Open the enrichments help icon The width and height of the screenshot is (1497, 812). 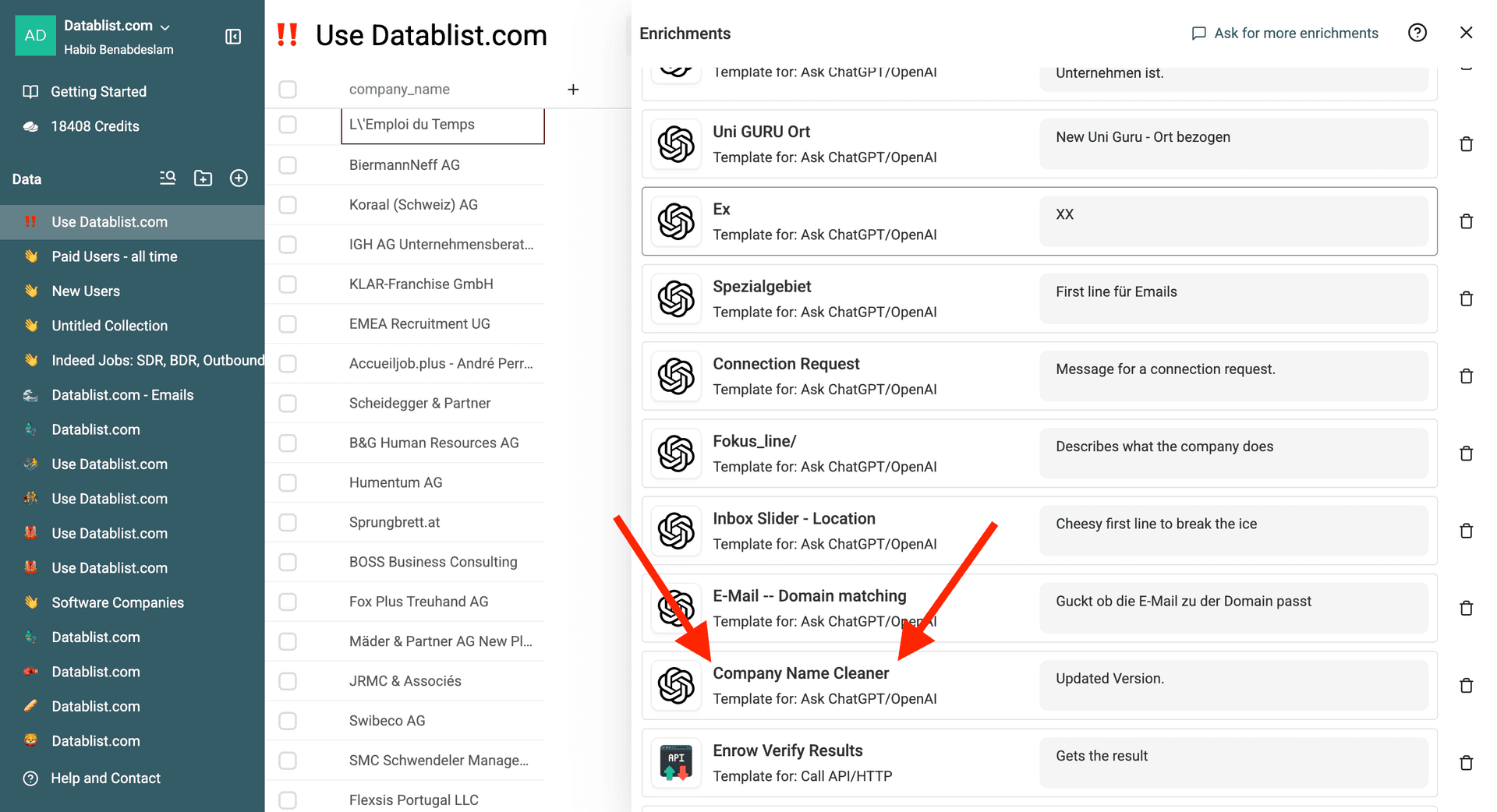(1417, 33)
